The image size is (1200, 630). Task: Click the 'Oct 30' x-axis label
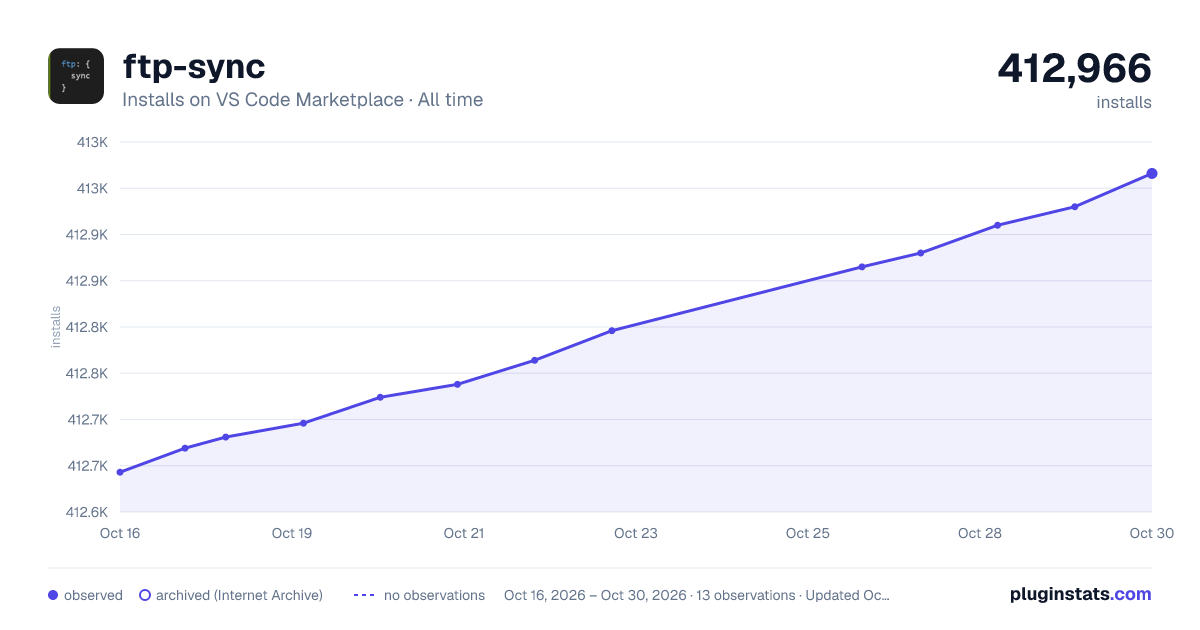[x=1150, y=533]
